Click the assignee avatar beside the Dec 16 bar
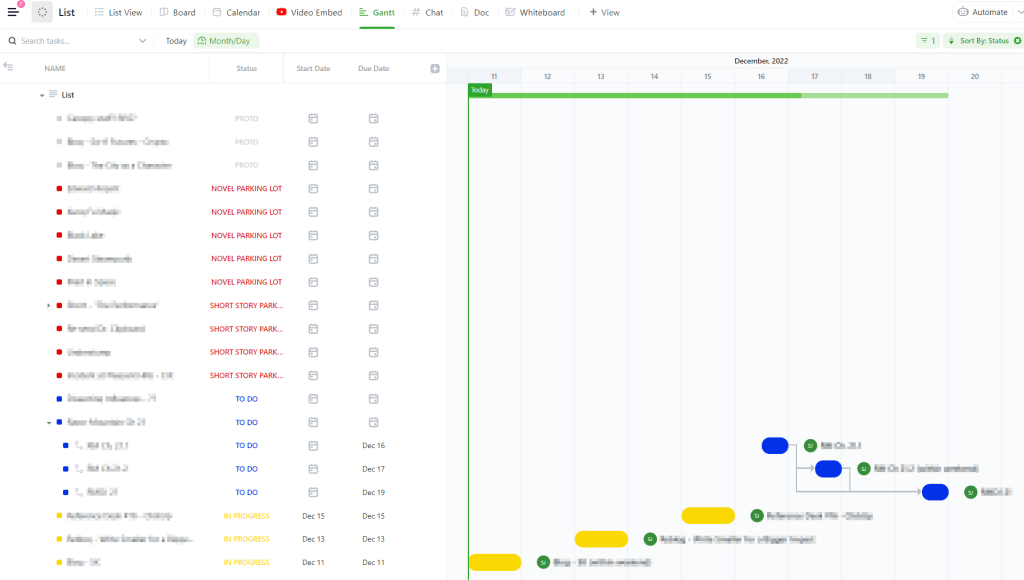 (x=810, y=446)
